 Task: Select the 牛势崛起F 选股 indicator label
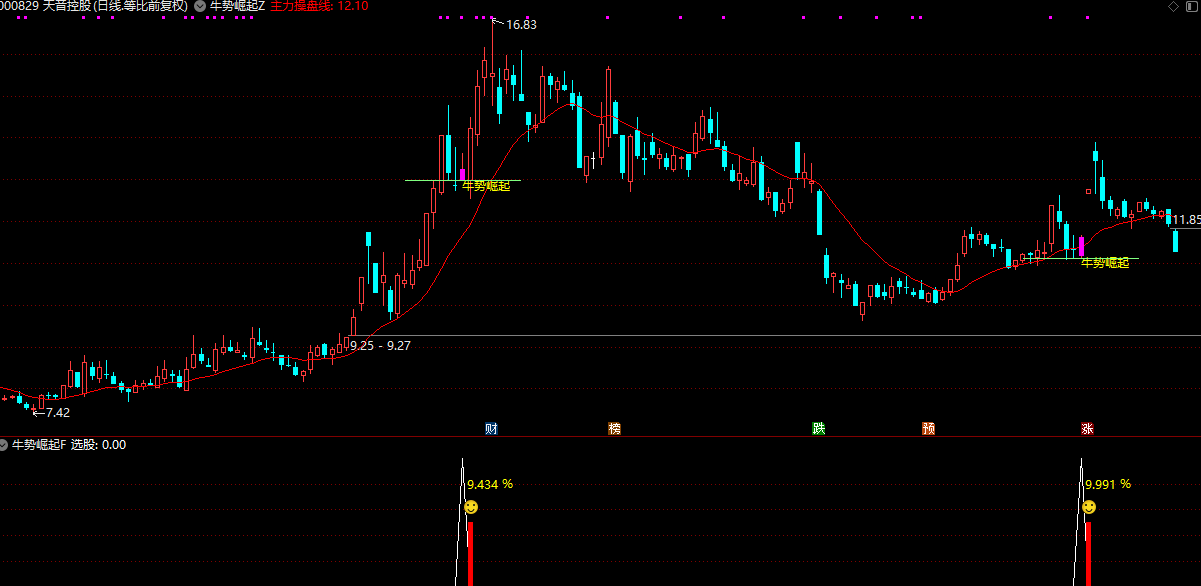click(x=68, y=445)
